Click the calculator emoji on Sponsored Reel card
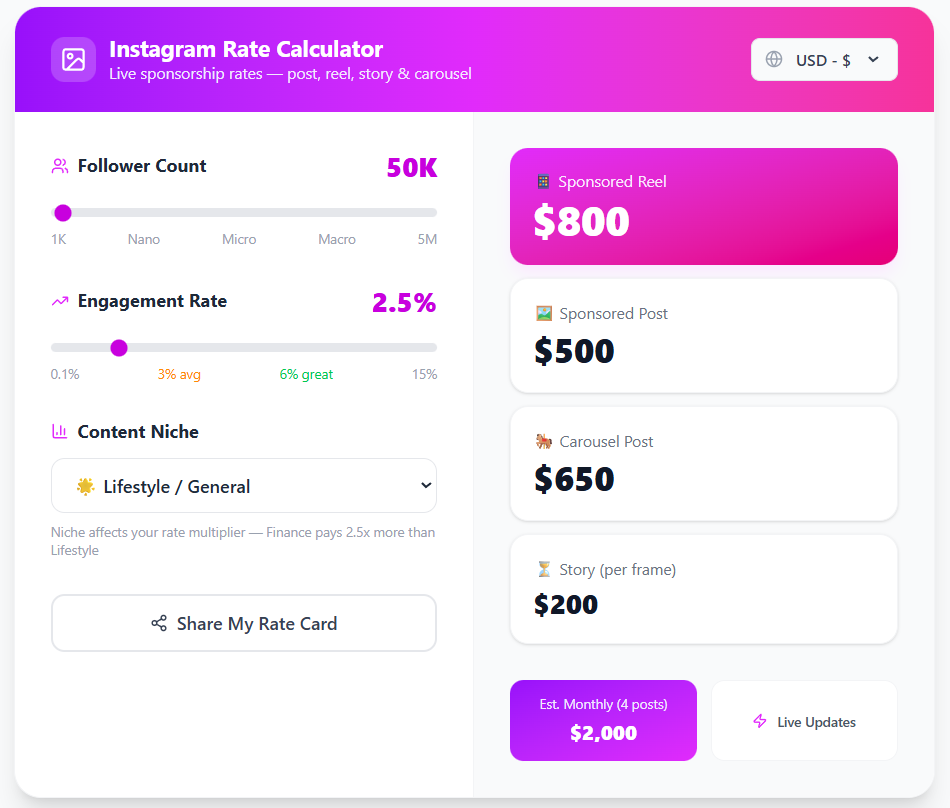Screen dimensions: 950x808 (542, 182)
